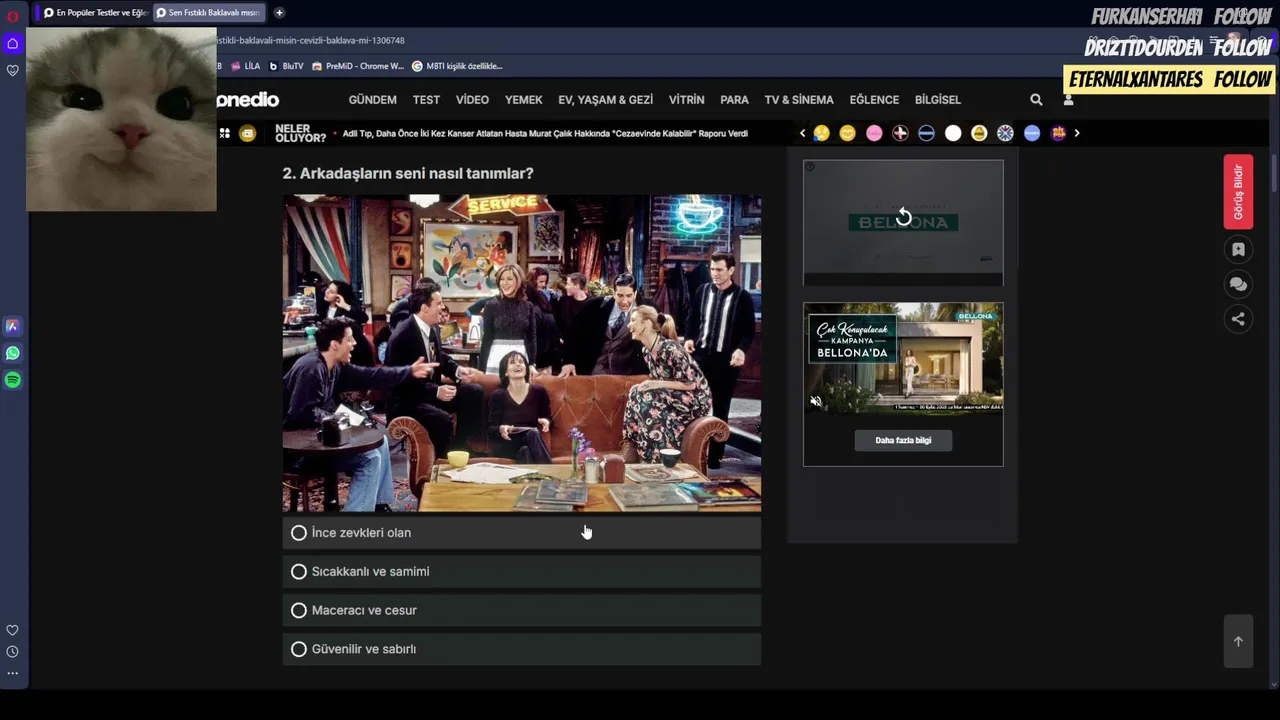The width and height of the screenshot is (1280, 720).
Task: Go to previous category icons with left chevron
Action: point(802,133)
